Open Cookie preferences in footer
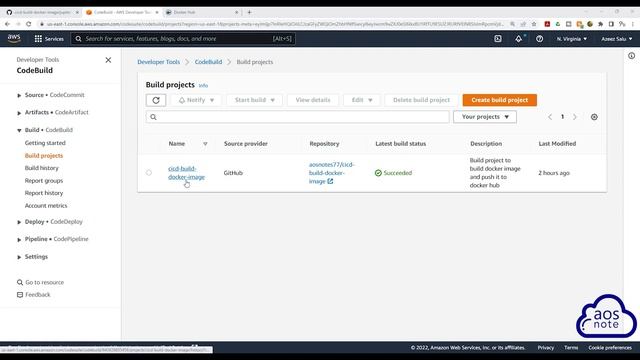The height and width of the screenshot is (360, 640). (610, 348)
